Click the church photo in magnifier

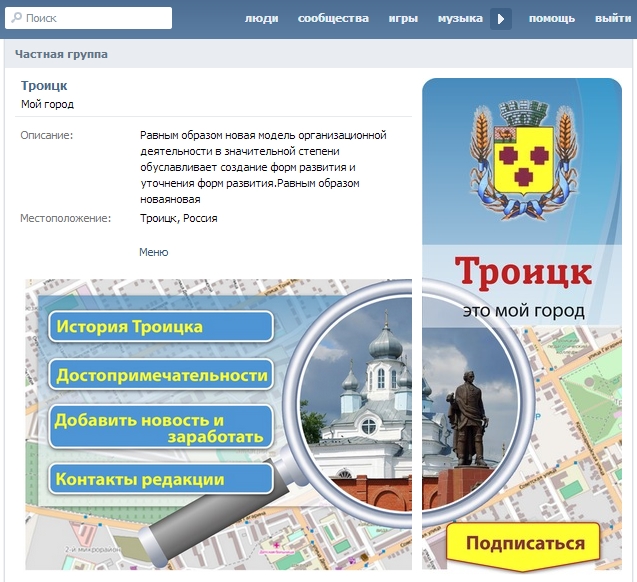point(356,404)
